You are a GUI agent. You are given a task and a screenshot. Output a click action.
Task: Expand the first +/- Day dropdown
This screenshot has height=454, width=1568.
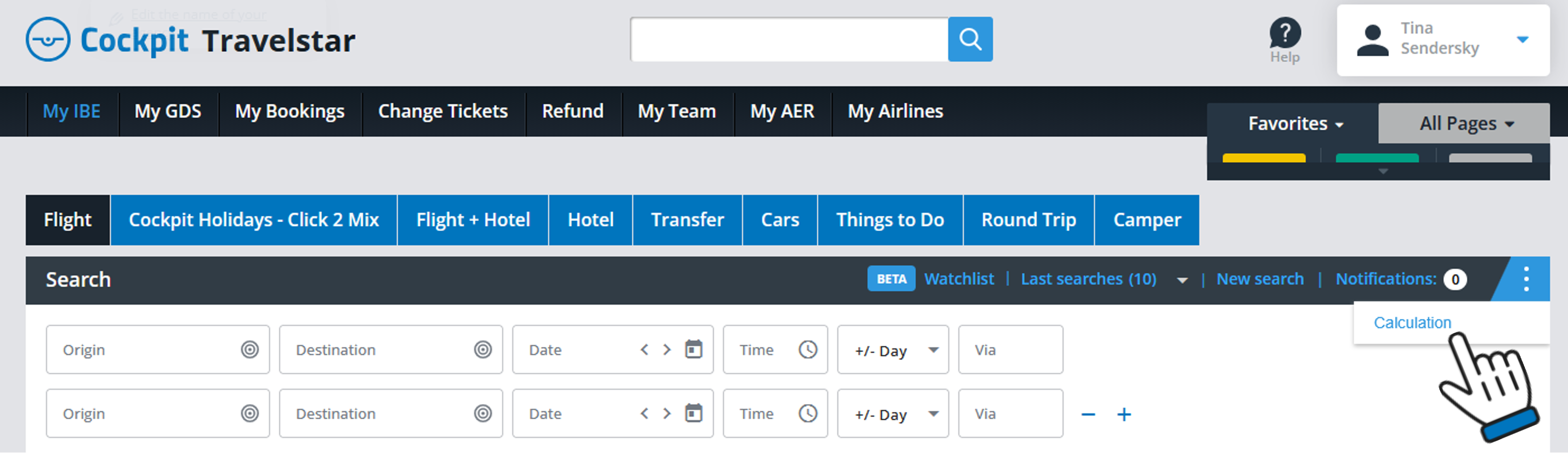933,350
